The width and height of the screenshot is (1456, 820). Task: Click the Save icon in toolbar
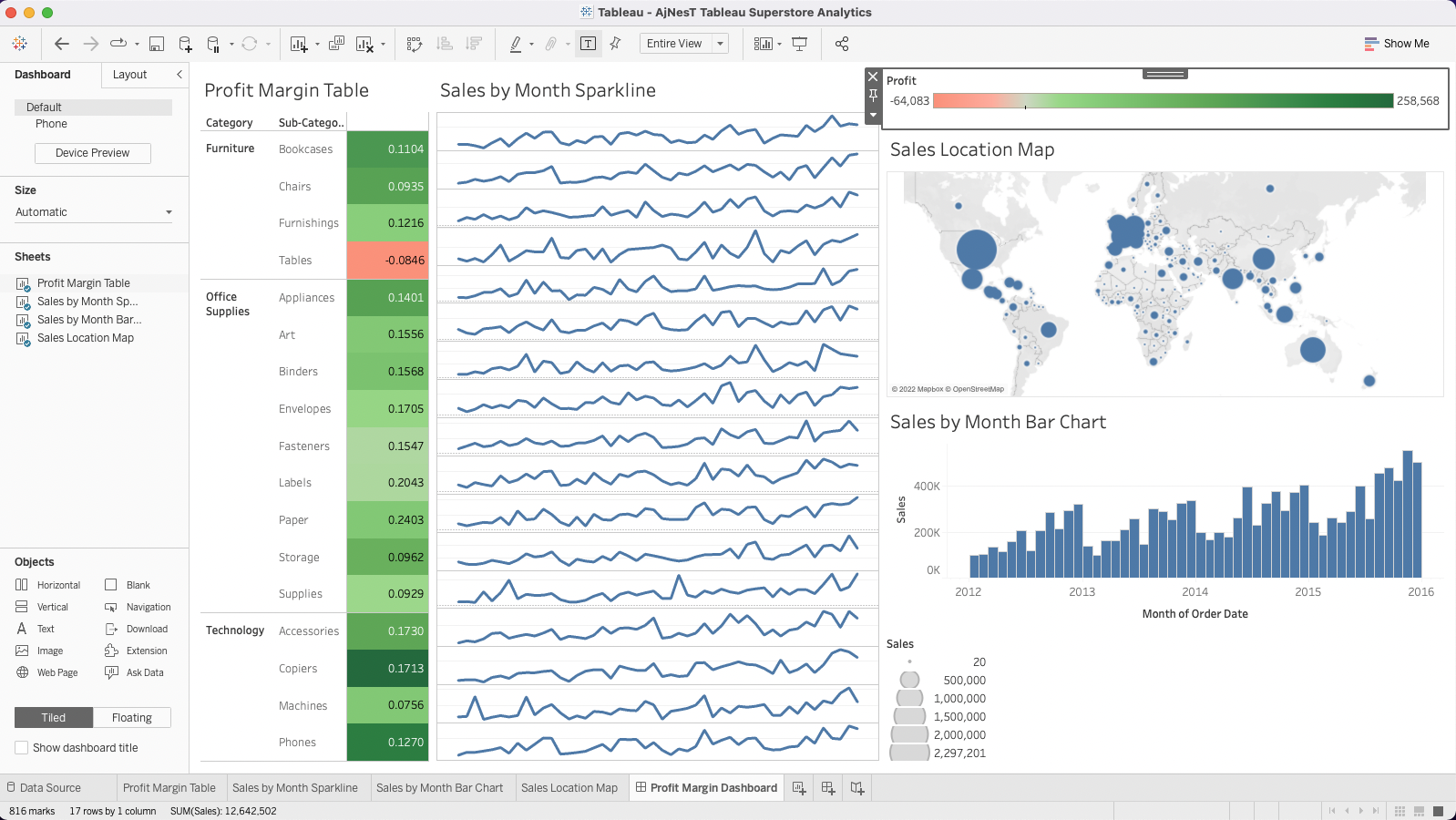[x=157, y=44]
